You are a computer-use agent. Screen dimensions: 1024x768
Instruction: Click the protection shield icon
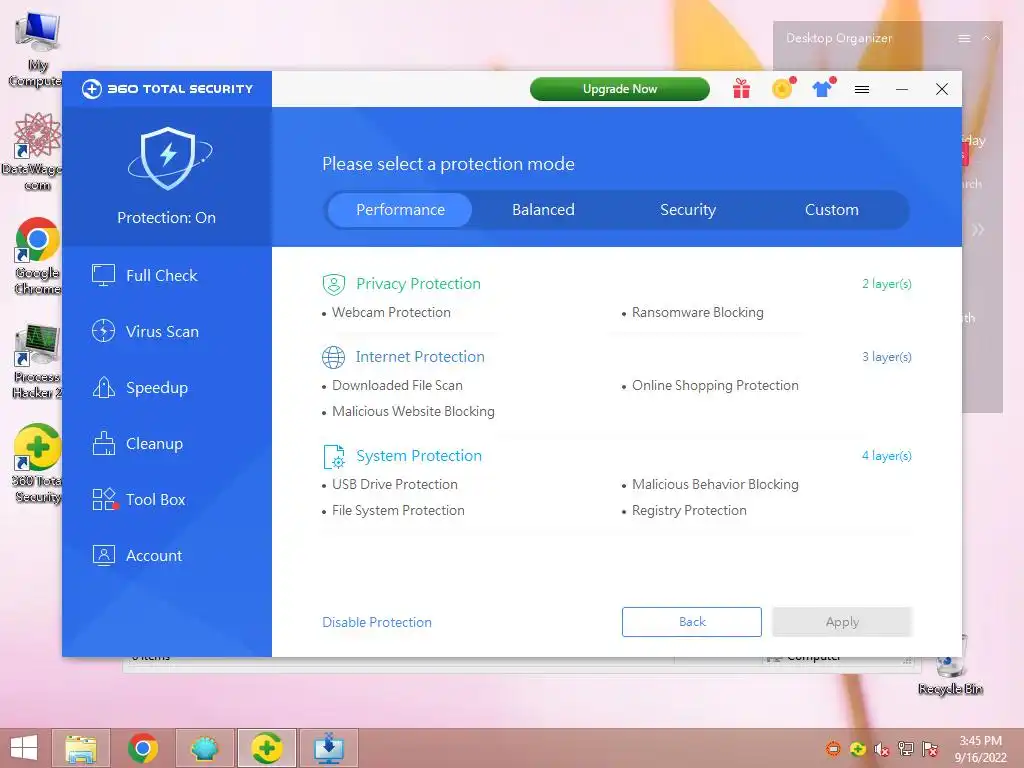[169, 158]
